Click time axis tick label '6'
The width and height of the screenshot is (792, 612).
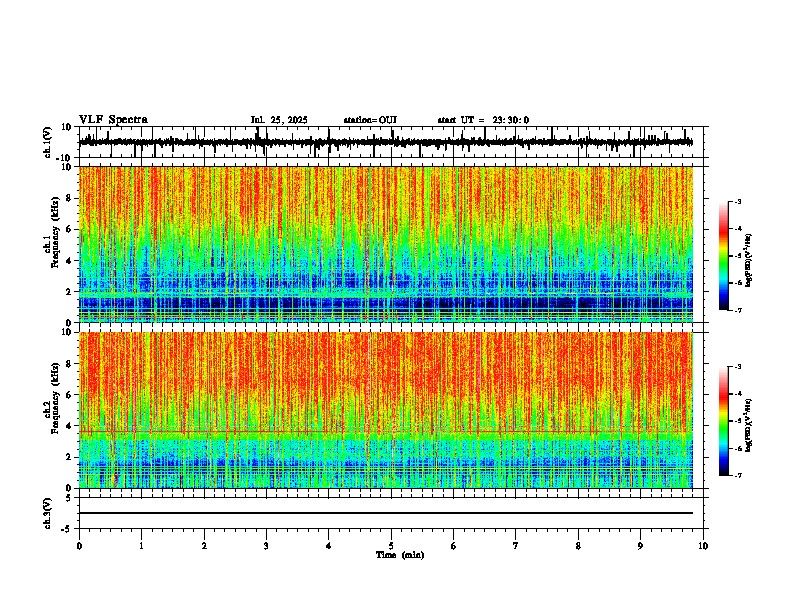[454, 546]
